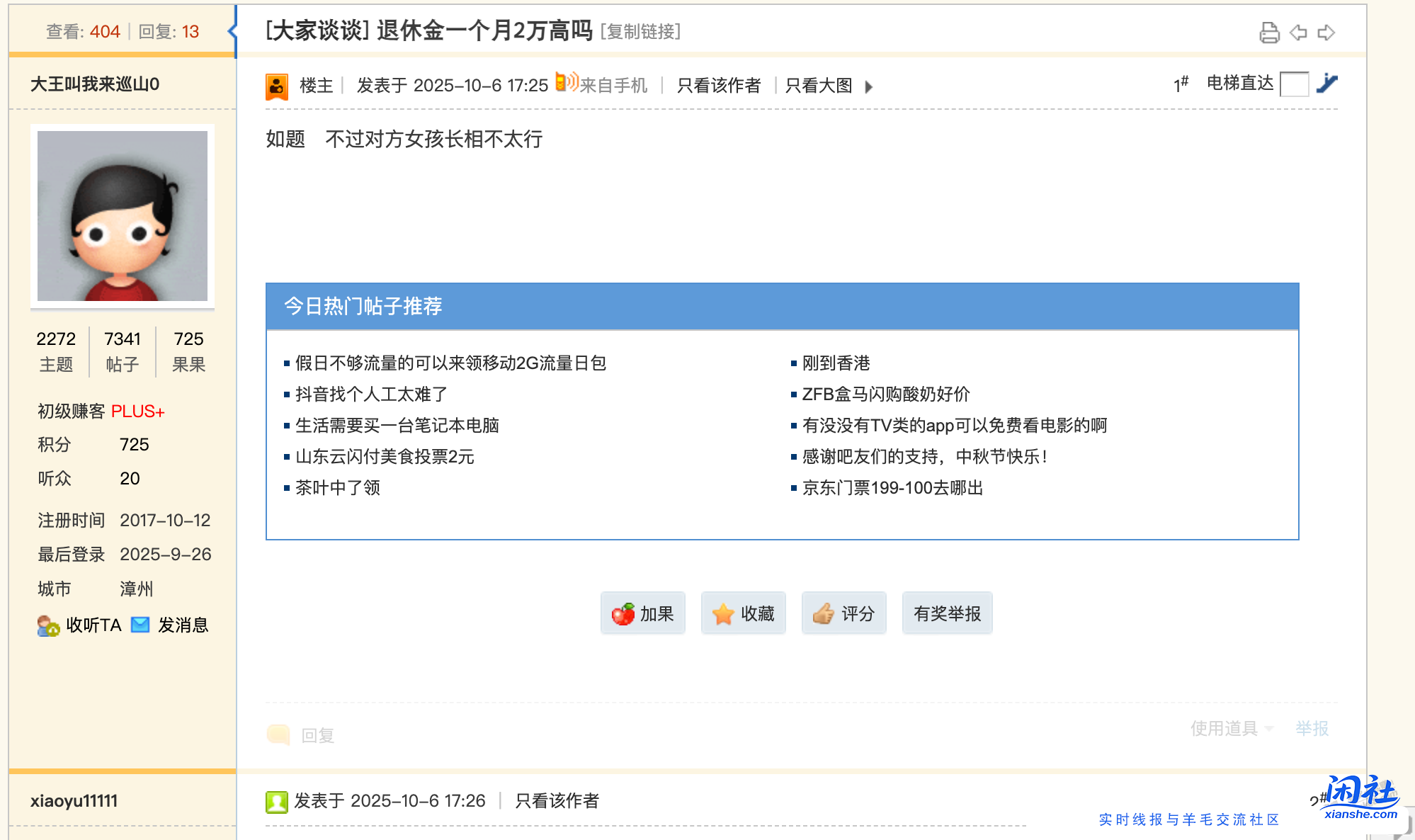Click the poster's avatar thumbnail
This screenshot has width=1415, height=840.
pos(122,217)
